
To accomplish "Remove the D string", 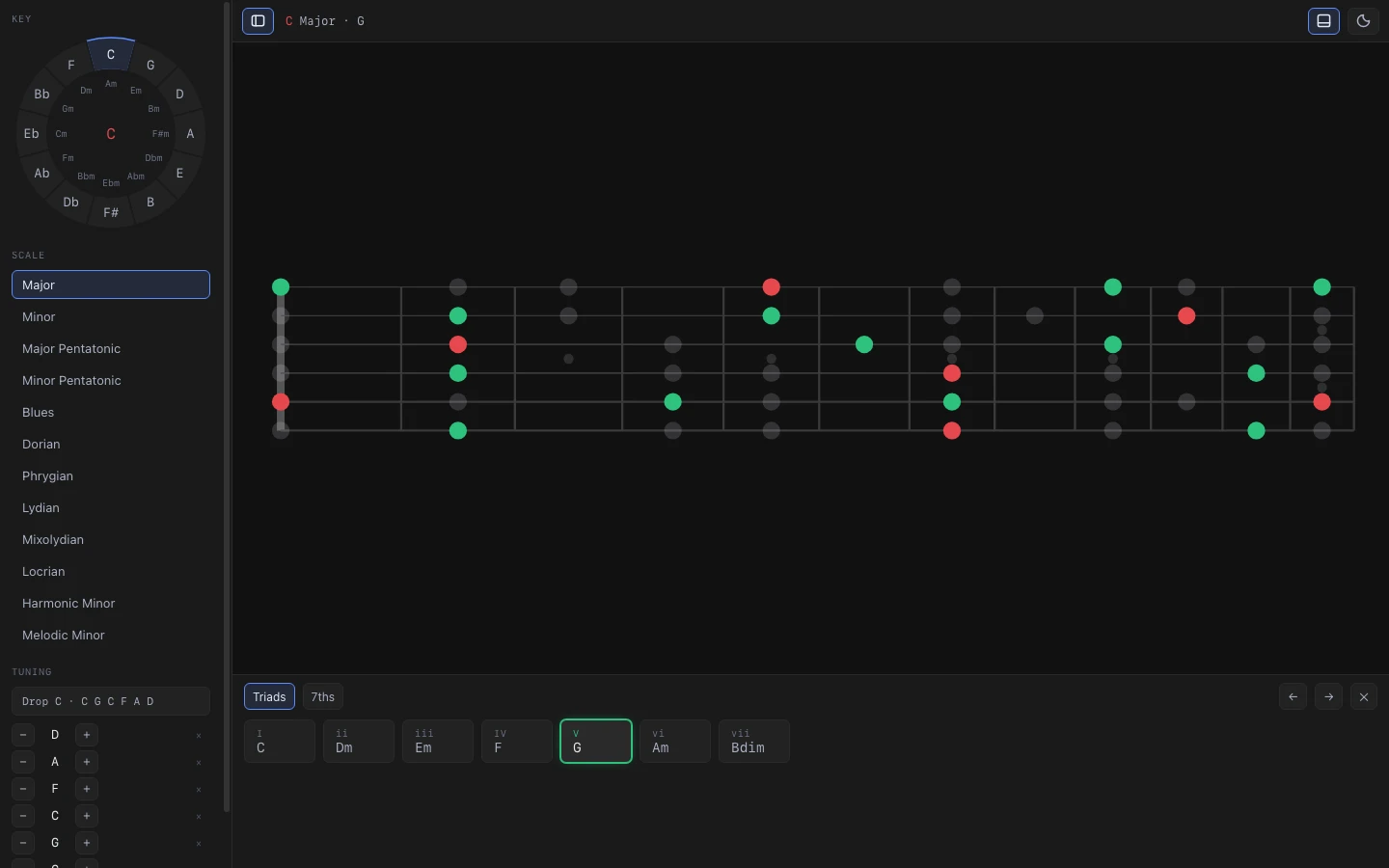I will (199, 736).
